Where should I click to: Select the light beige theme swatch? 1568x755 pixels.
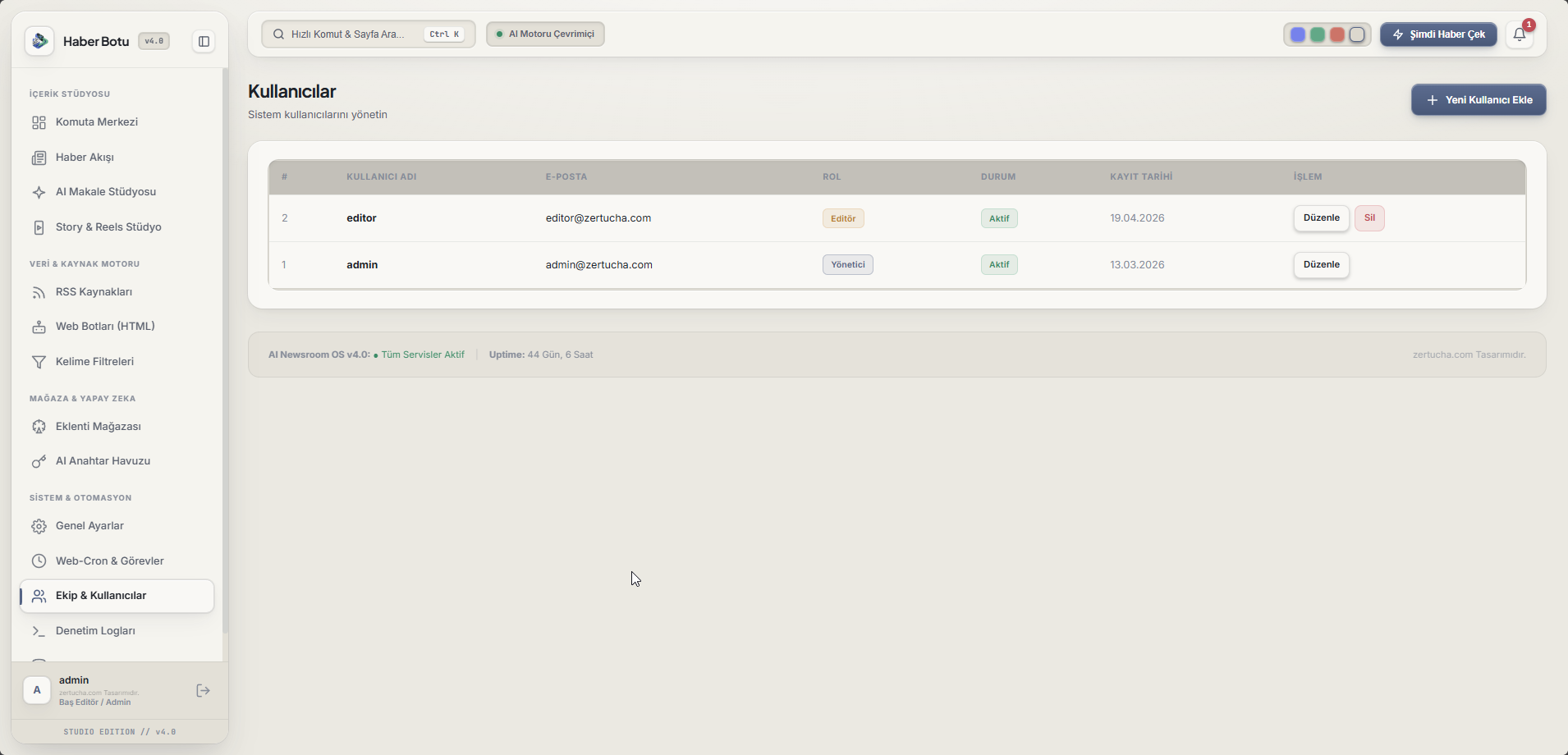click(1357, 34)
